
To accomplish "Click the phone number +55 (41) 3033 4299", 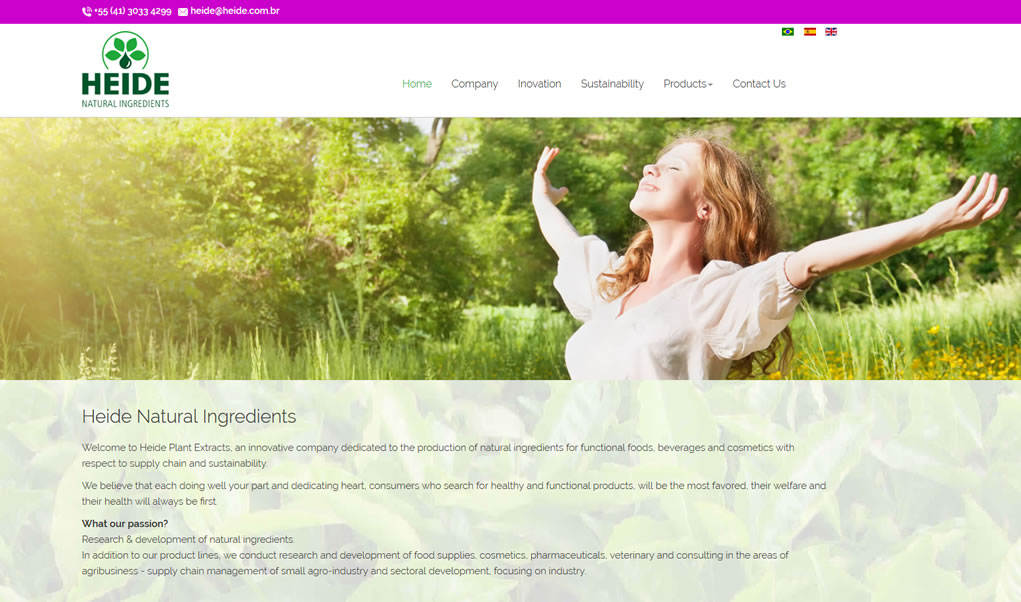I will (133, 11).
